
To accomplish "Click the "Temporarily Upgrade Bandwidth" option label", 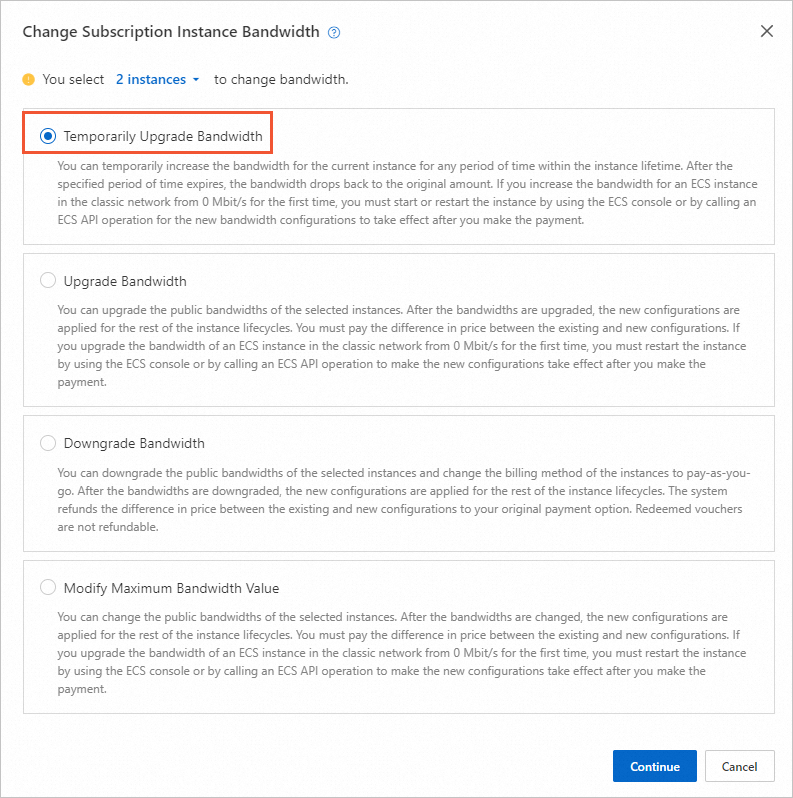I will [x=163, y=136].
